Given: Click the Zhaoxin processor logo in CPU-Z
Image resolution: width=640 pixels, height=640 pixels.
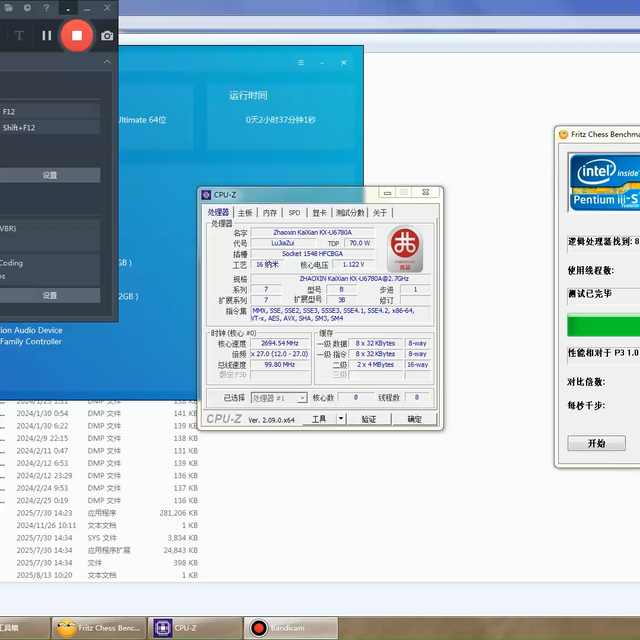Looking at the screenshot, I should tap(404, 250).
